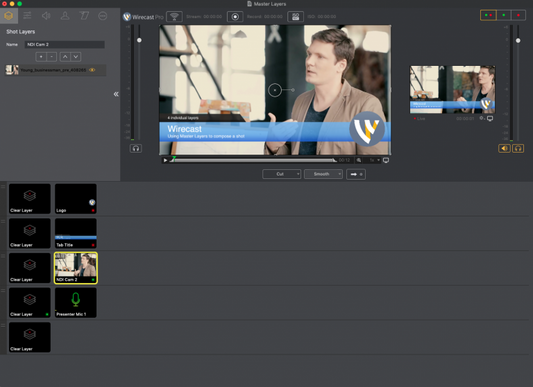Select the two-dot preview/live layout button
The height and width of the screenshot is (387, 533).
coord(488,15)
